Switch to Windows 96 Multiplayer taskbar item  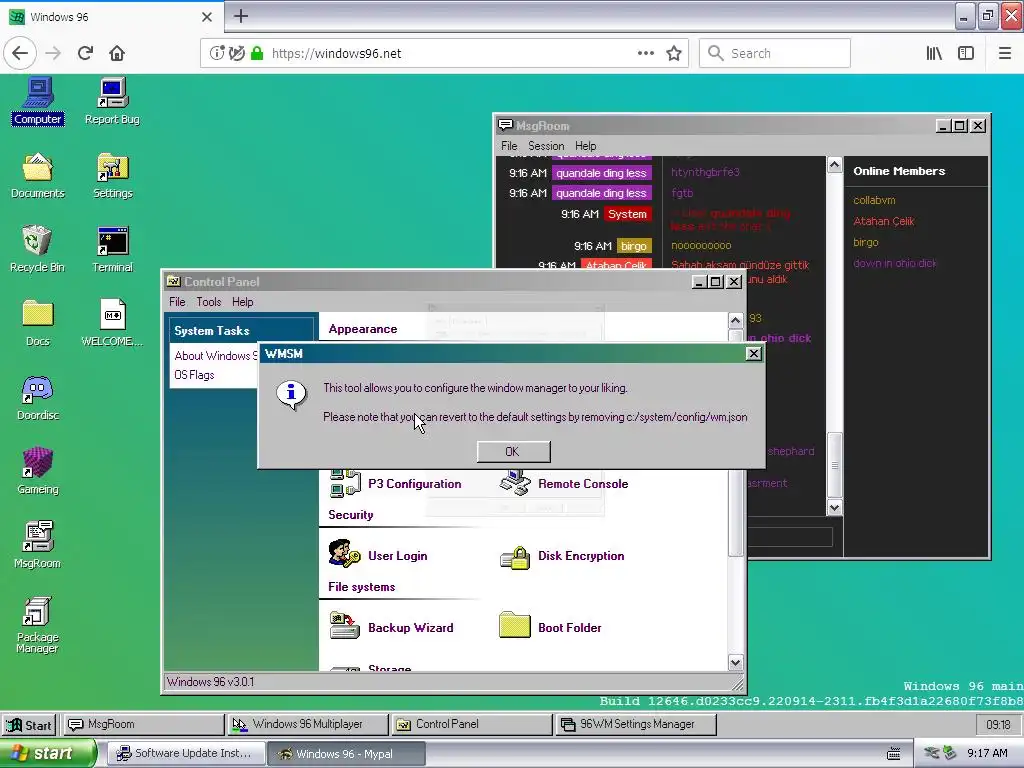pyautogui.click(x=308, y=724)
